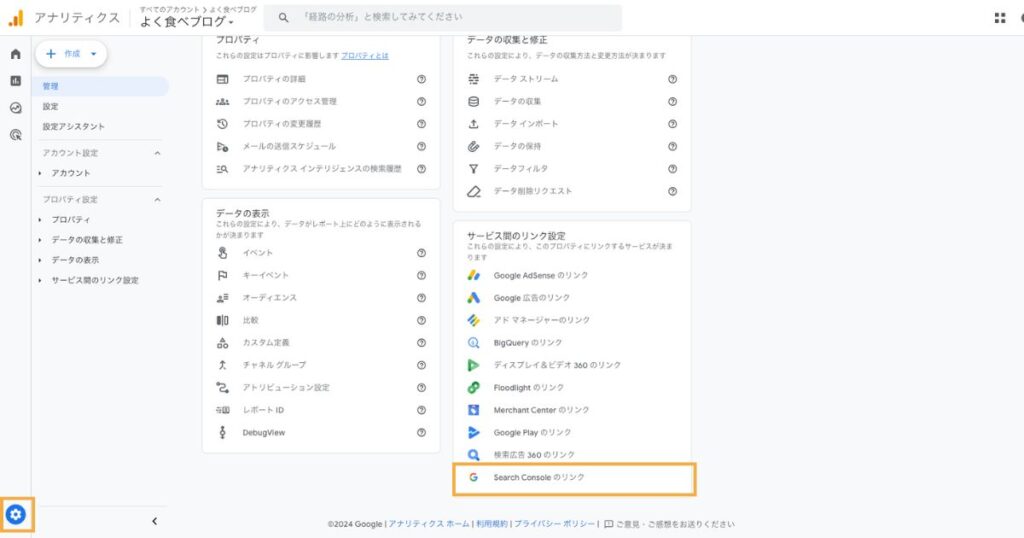
Task: Click help icon for キーイベント
Action: point(421,276)
